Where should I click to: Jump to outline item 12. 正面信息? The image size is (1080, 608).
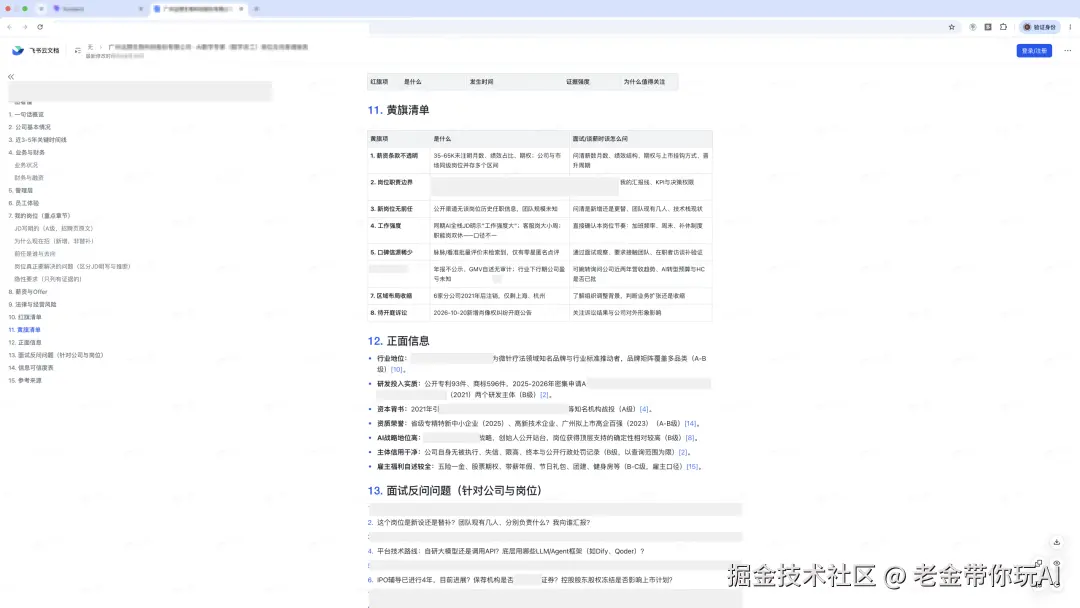pyautogui.click(x=25, y=342)
